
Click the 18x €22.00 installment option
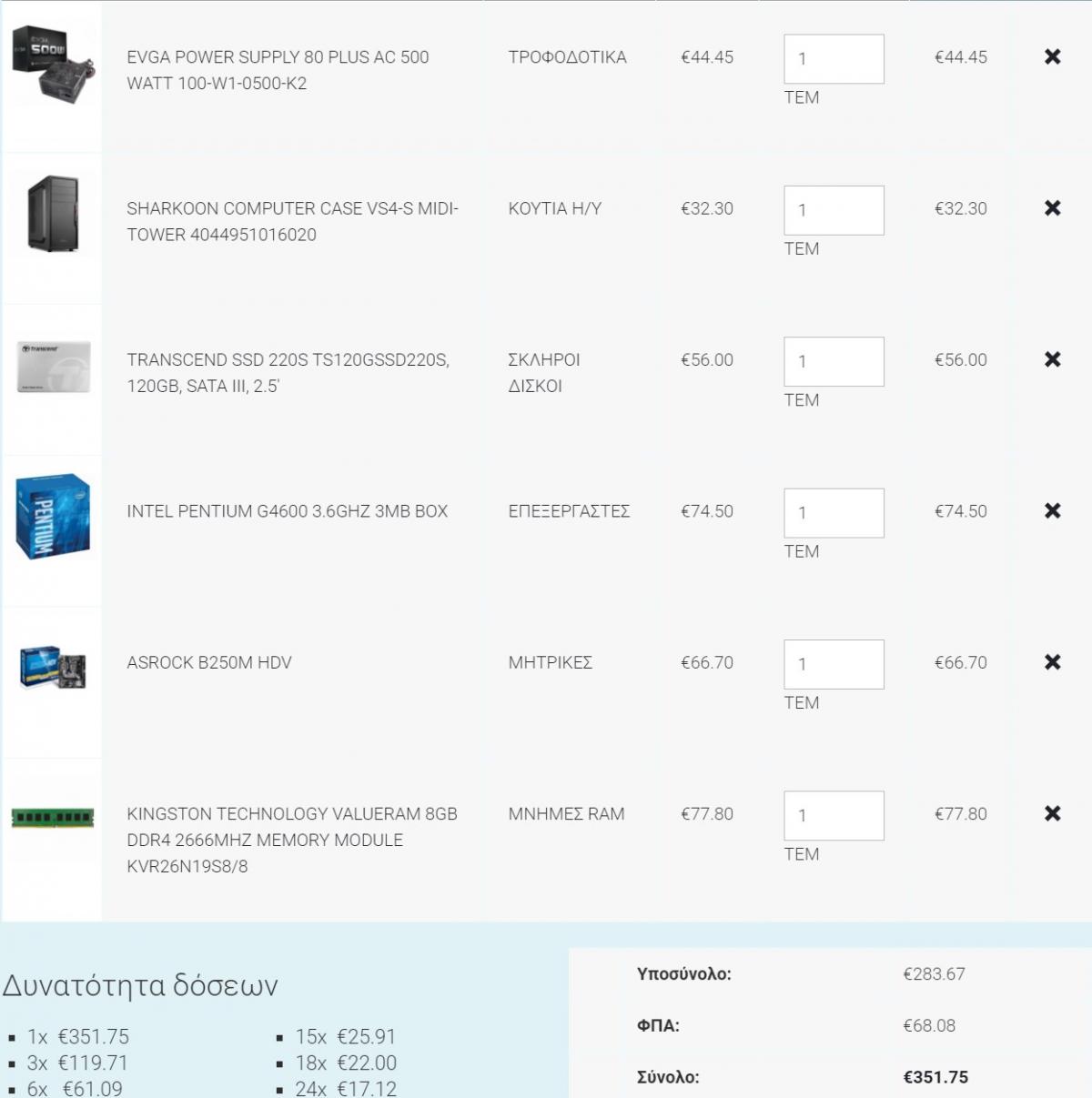click(346, 1063)
